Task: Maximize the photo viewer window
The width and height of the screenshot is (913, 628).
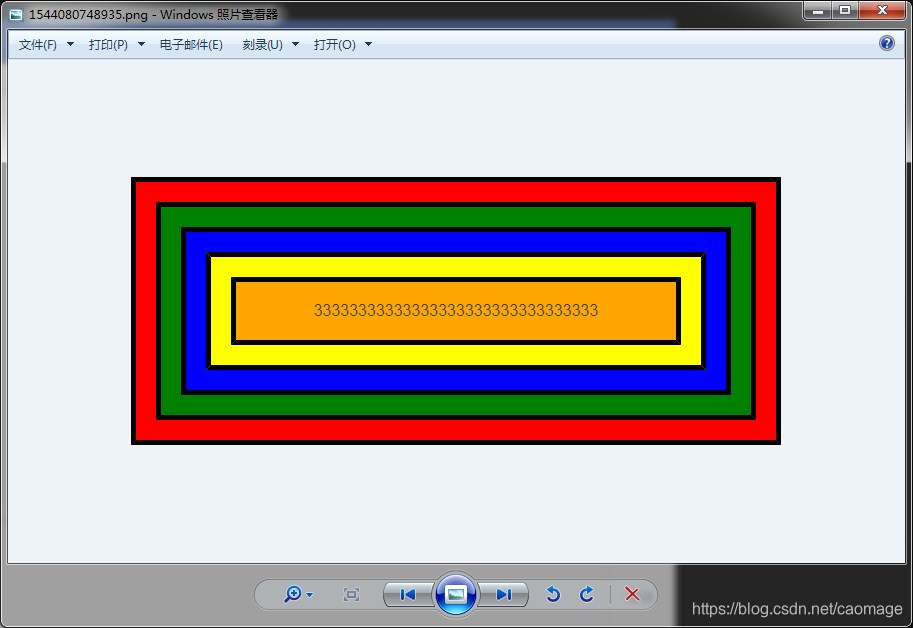Action: point(845,10)
